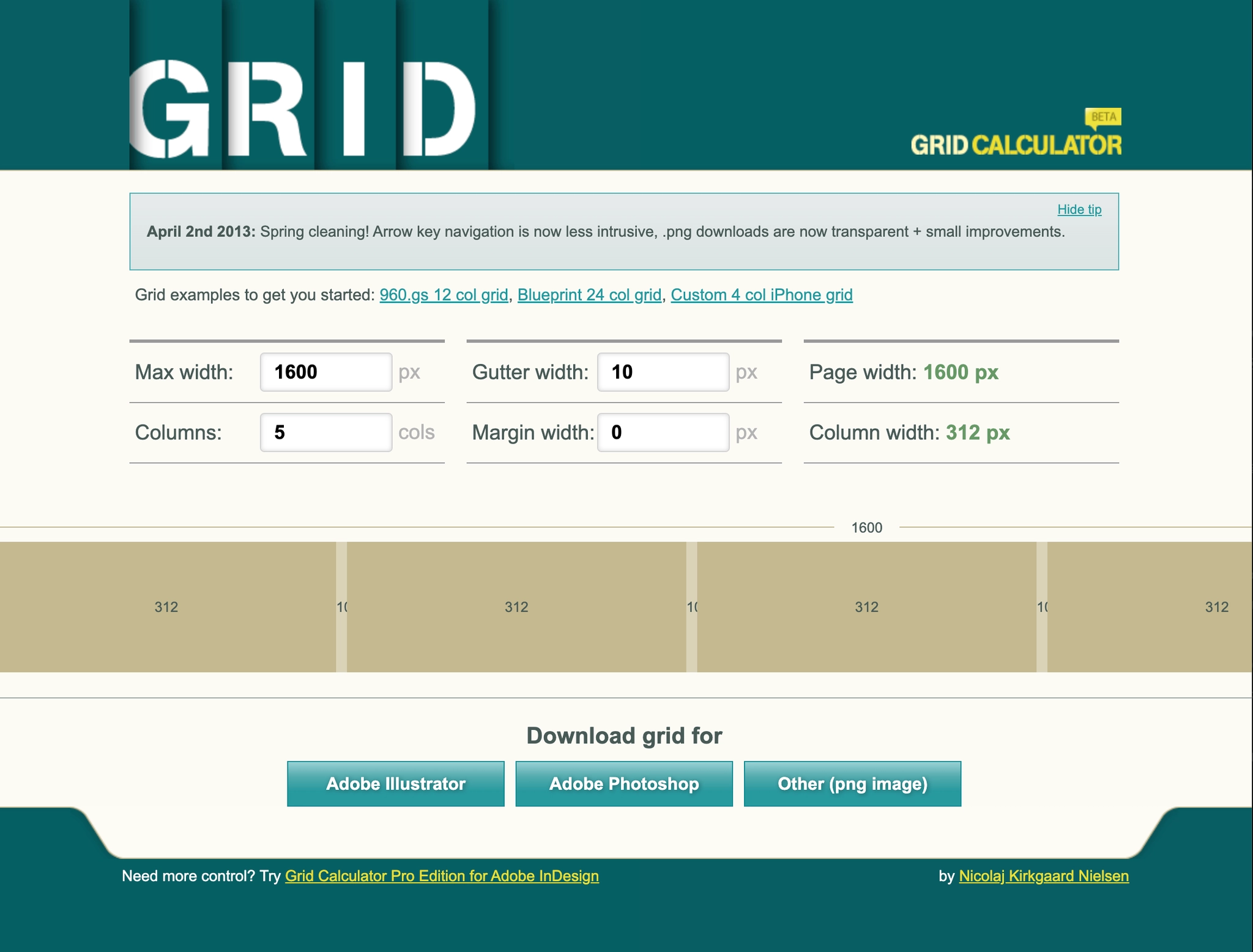
Task: Click into the Columns input field
Action: [325, 433]
